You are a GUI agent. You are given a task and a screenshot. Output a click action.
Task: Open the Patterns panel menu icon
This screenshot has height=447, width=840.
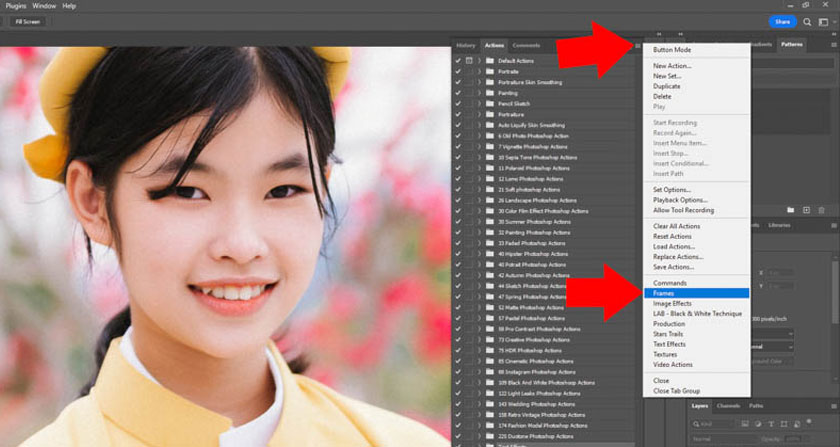(x=833, y=45)
